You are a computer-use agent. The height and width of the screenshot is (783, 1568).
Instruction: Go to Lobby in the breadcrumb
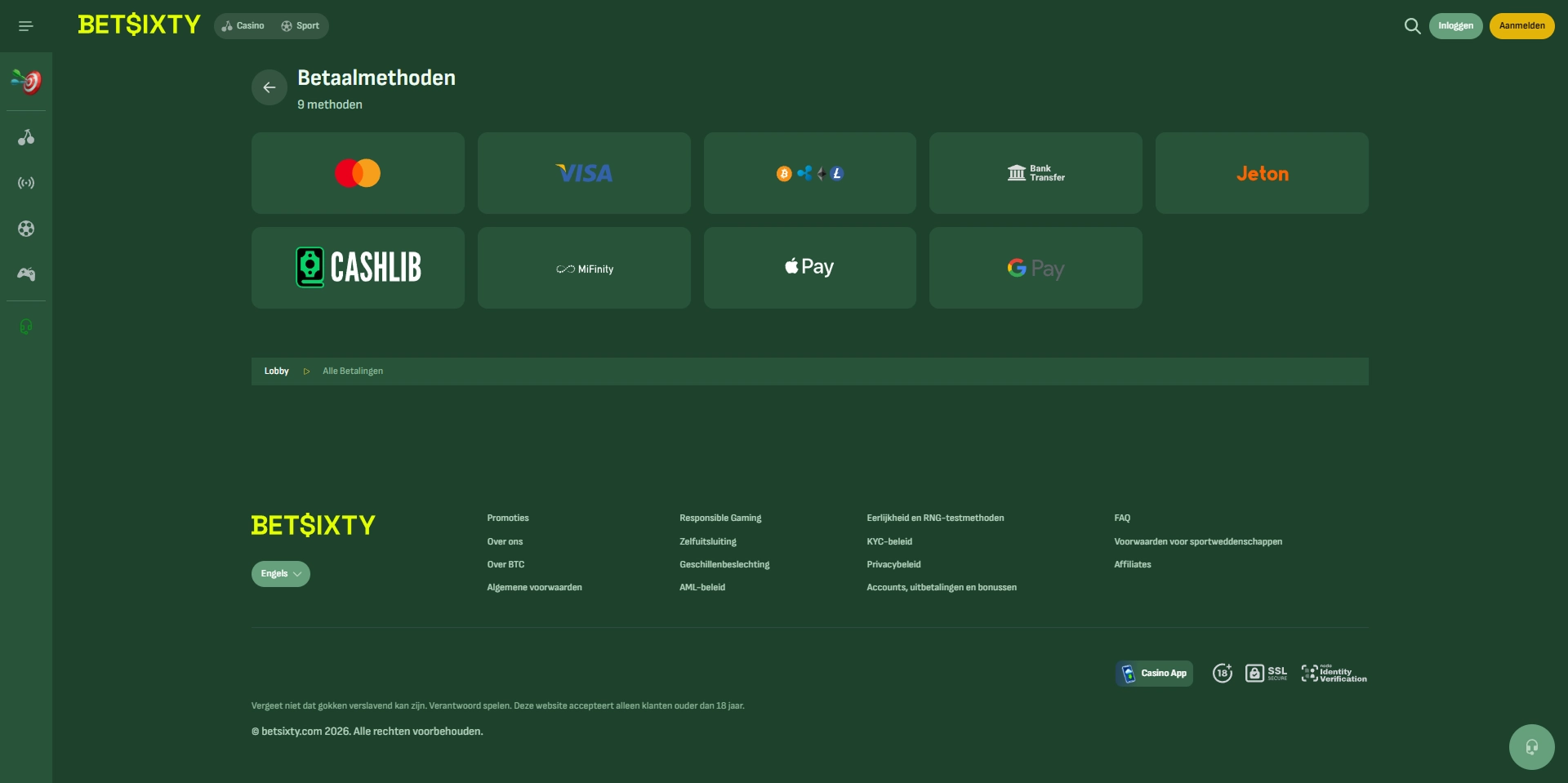(x=277, y=371)
